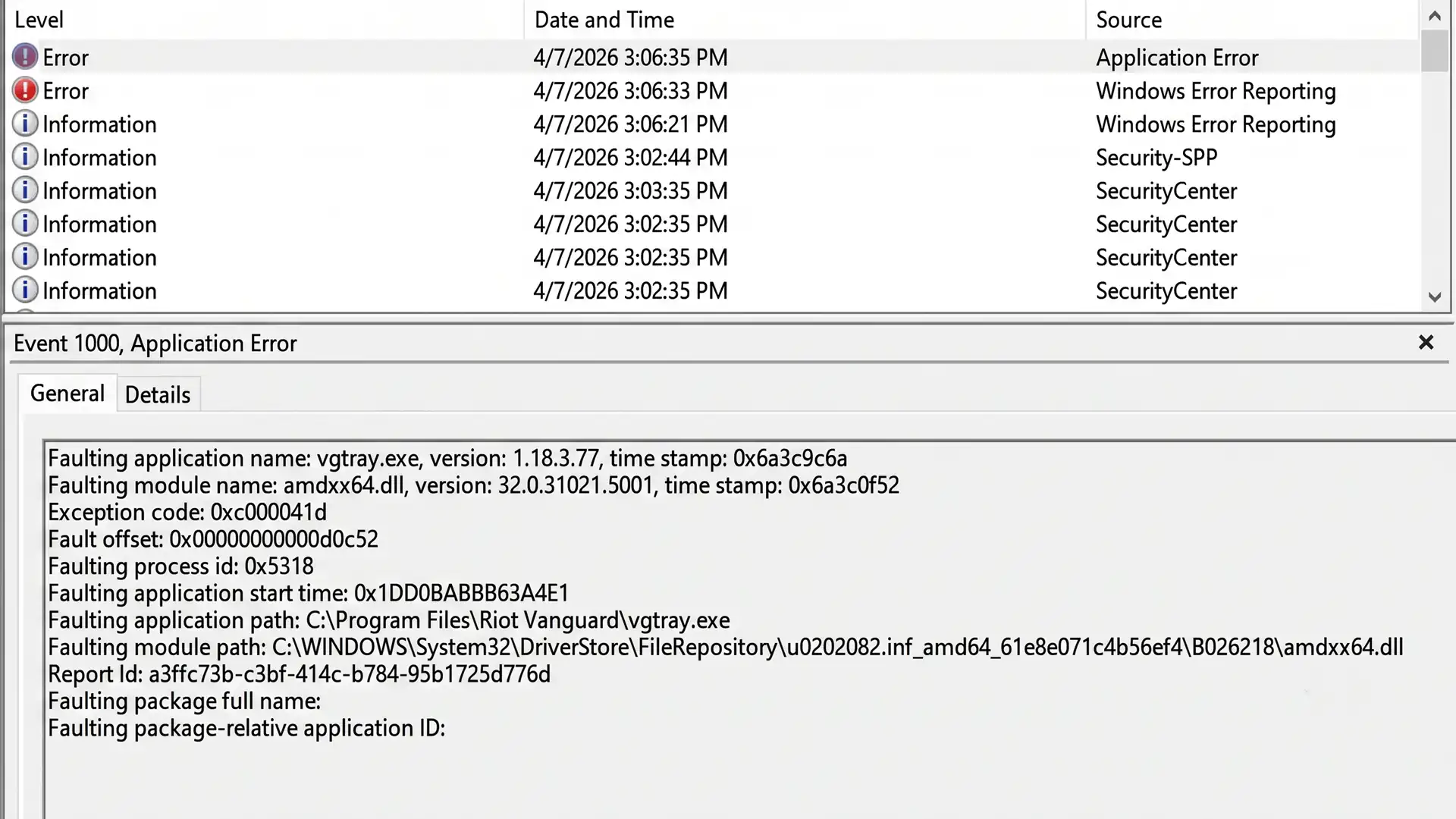This screenshot has height=819, width=1456.
Task: Click the "4/7/2026 3:03:35 PM" date cell
Action: pyautogui.click(x=630, y=191)
